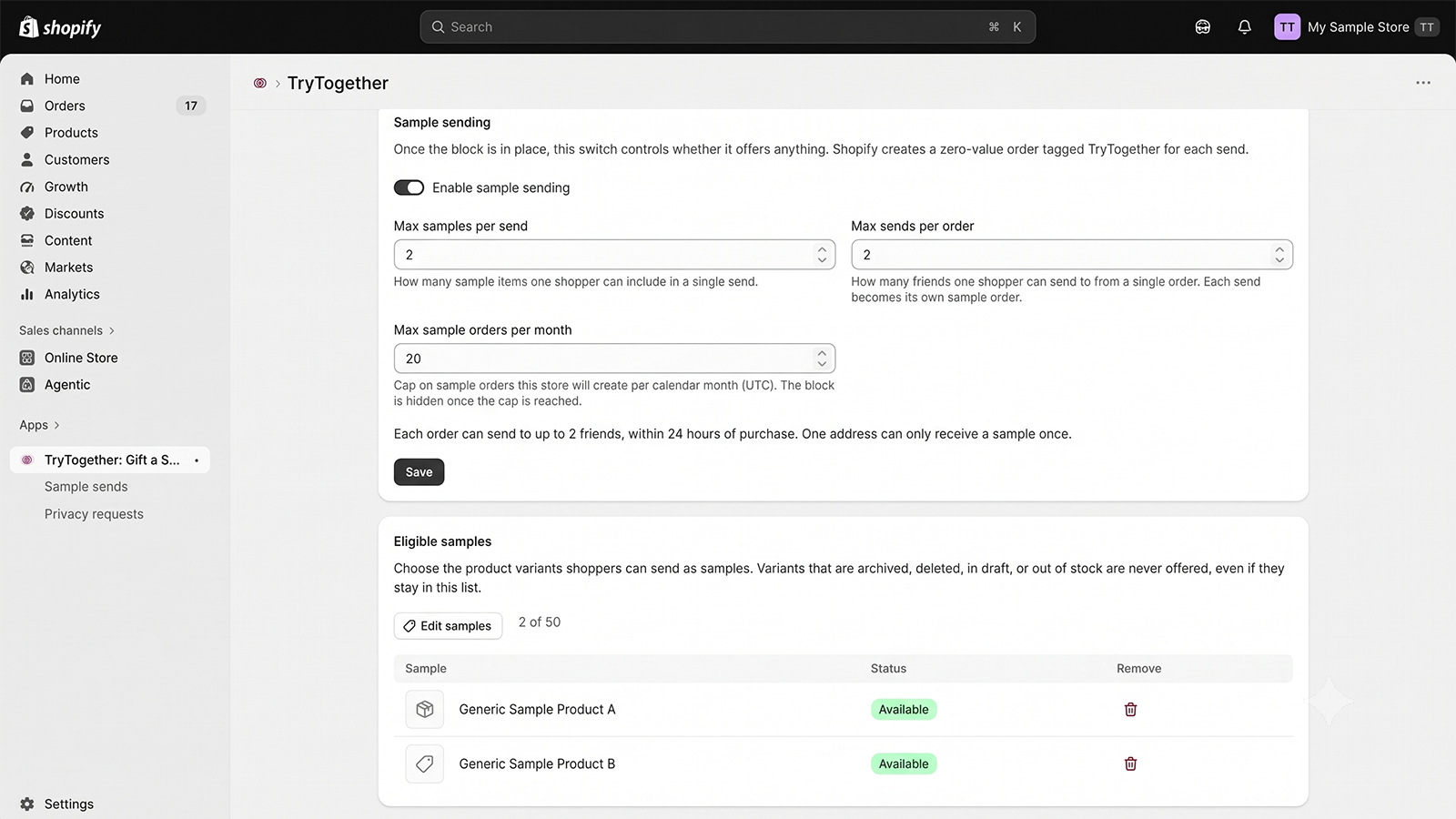Click the TryTogether app icon in breadcrumb
Viewport: 1456px width, 819px height.
(x=260, y=83)
